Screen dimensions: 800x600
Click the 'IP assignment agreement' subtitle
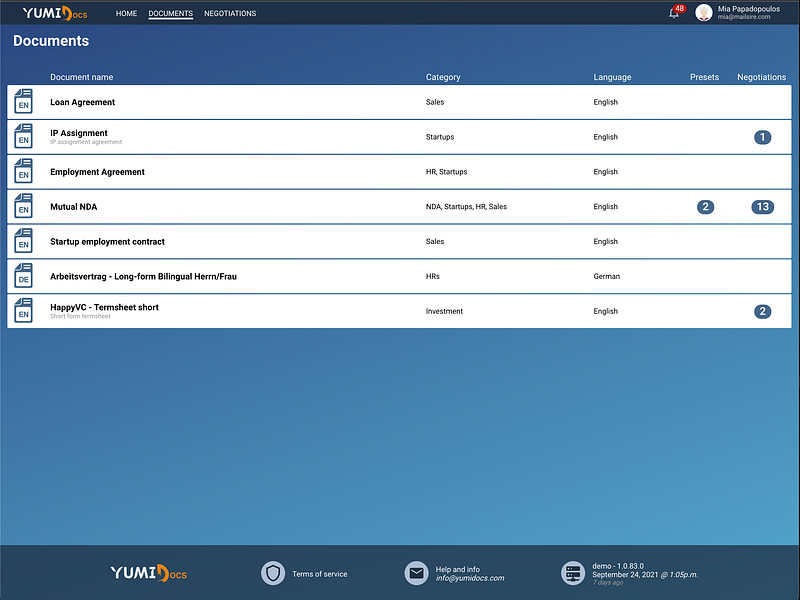click(86, 142)
